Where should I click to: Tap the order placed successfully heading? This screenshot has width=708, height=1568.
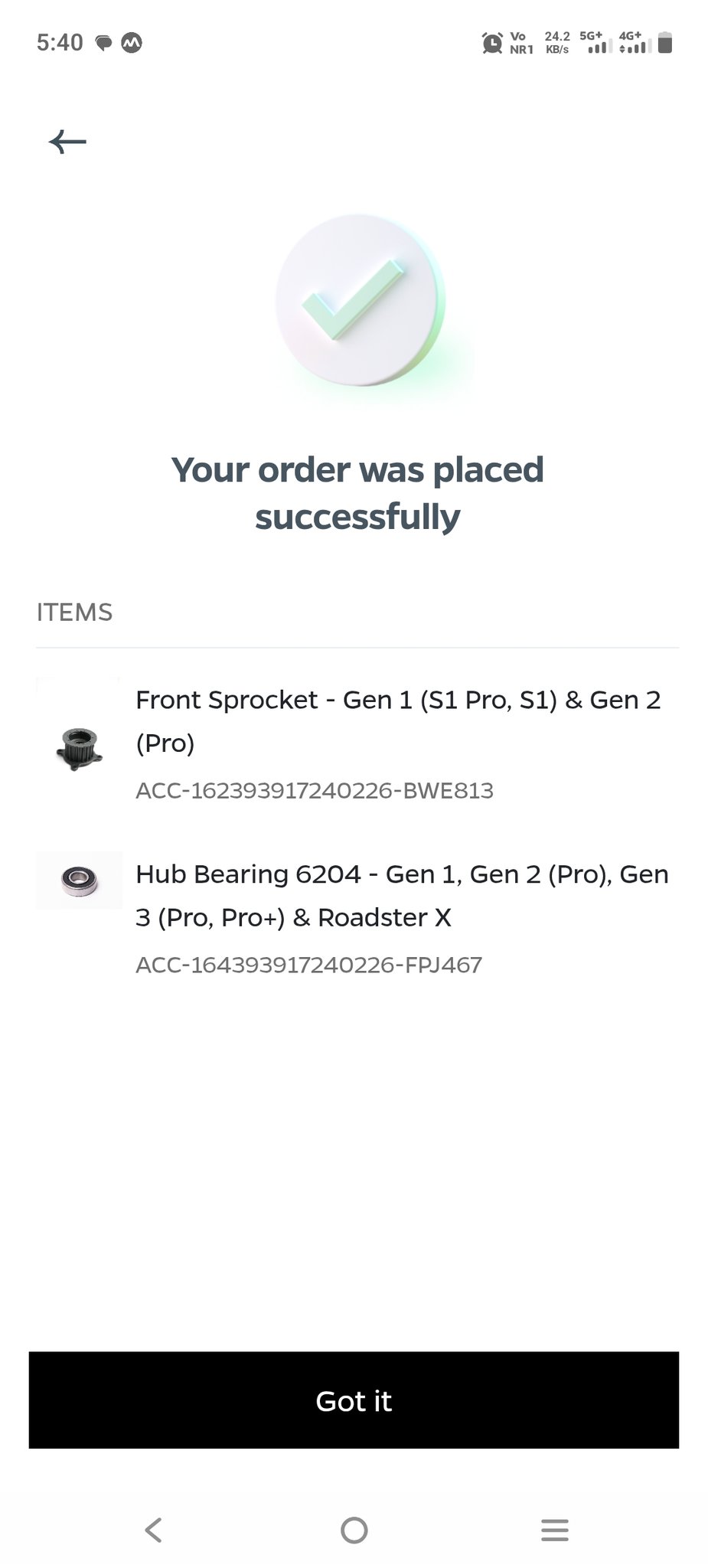357,493
